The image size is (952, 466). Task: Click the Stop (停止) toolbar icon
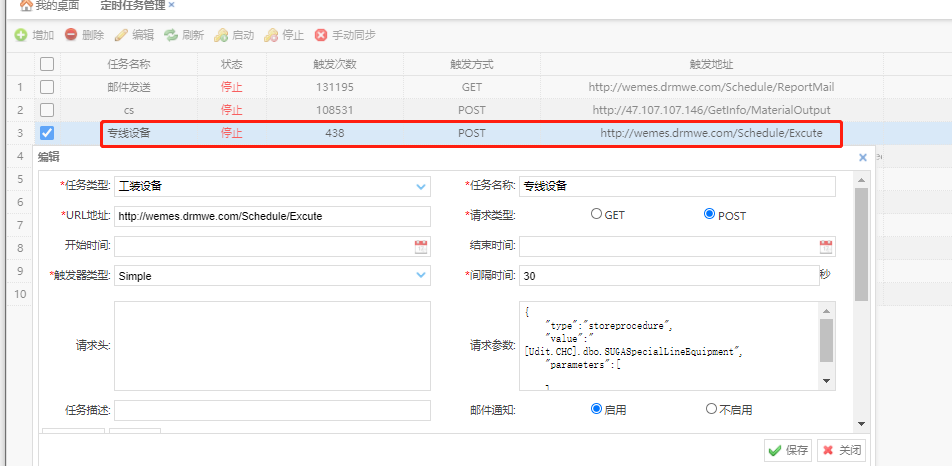[x=271, y=35]
